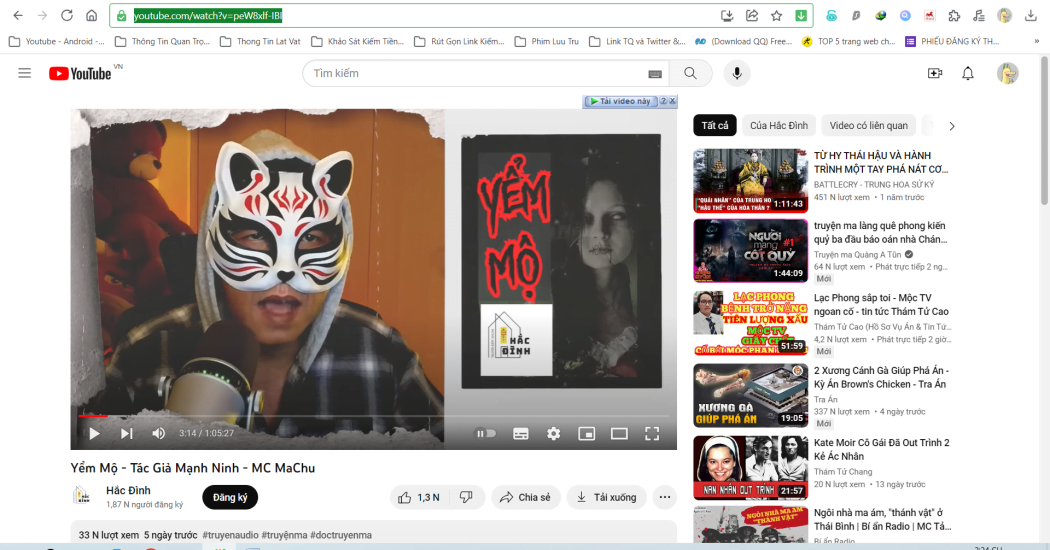Open the browser home page
This screenshot has width=1050, height=550.
coord(92,15)
